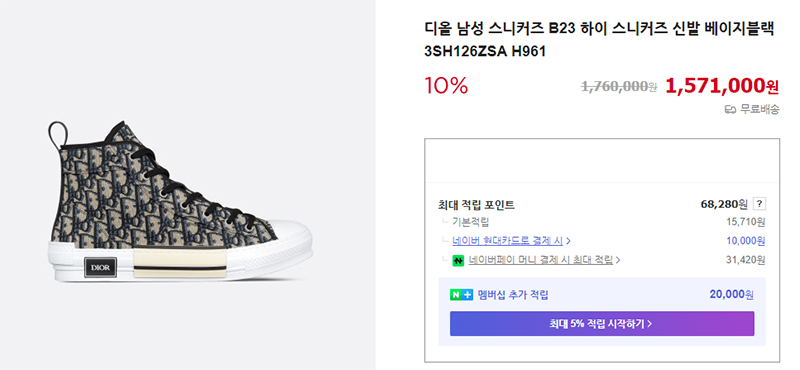This screenshot has width=800, height=370.
Task: Click the free shipping truck icon
Action: (x=731, y=109)
